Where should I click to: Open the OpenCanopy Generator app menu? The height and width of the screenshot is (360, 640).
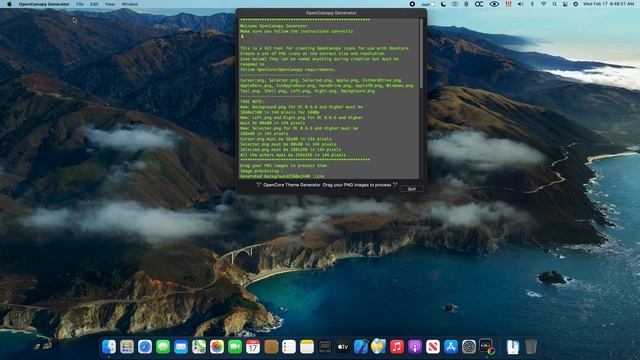[44, 4]
